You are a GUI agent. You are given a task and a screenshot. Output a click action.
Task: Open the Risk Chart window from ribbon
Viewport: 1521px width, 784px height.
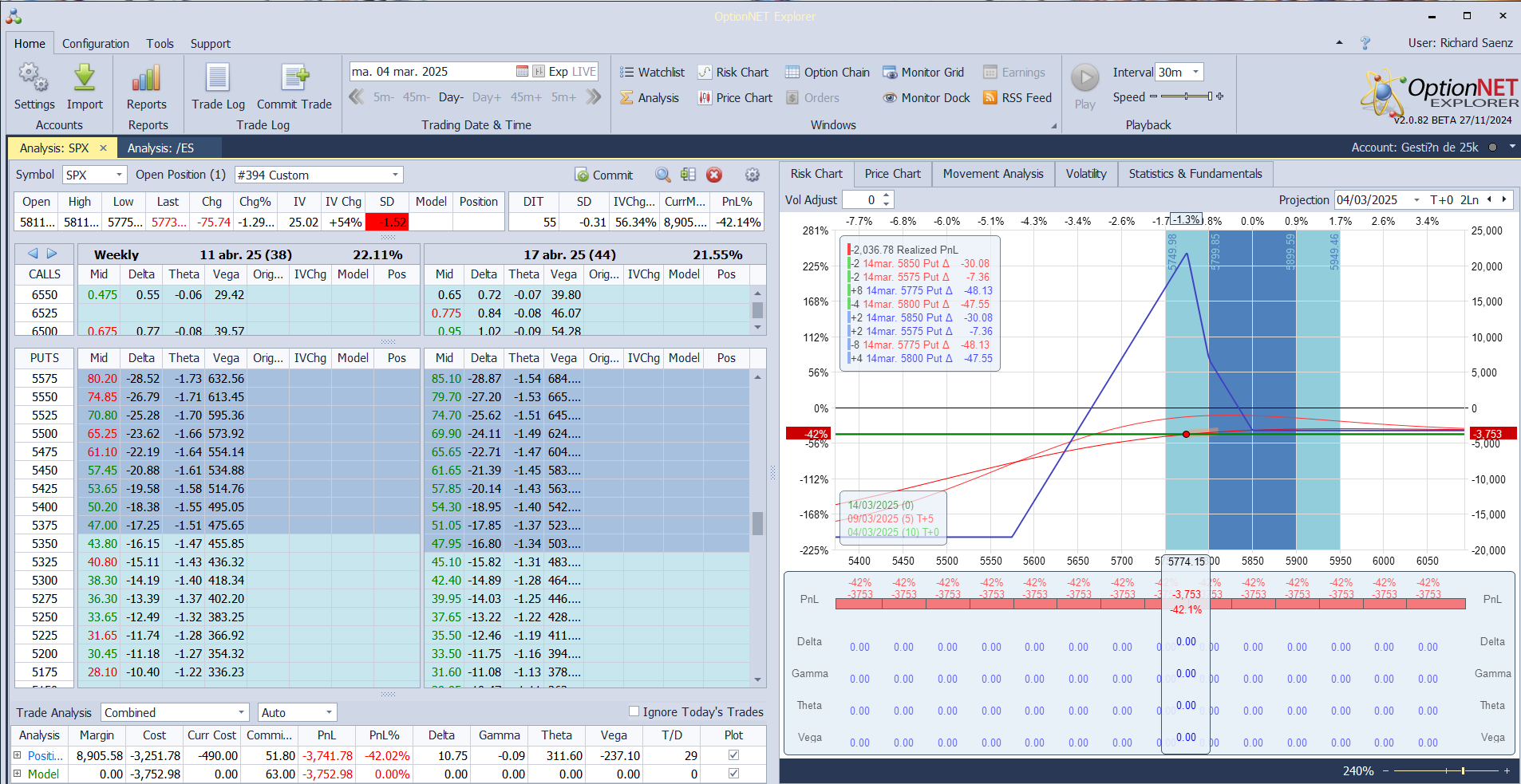pos(733,73)
